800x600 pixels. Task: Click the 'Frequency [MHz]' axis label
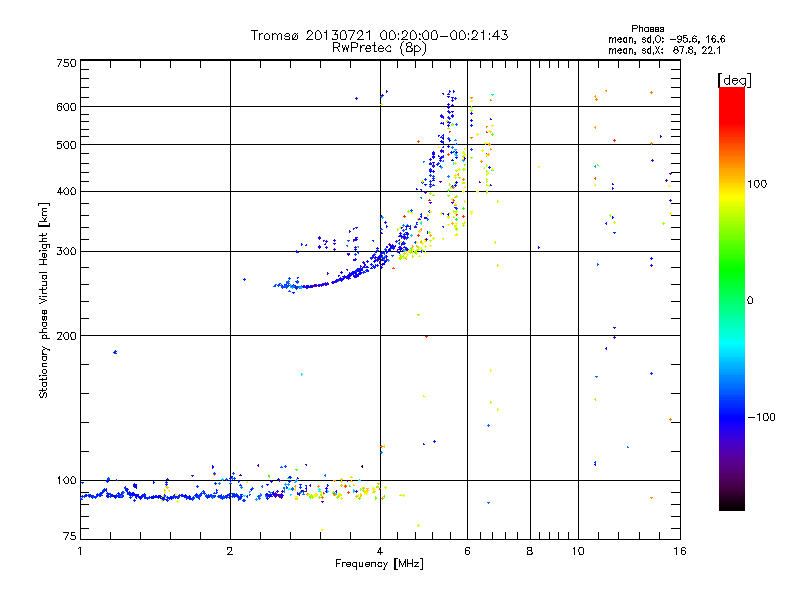(x=379, y=563)
